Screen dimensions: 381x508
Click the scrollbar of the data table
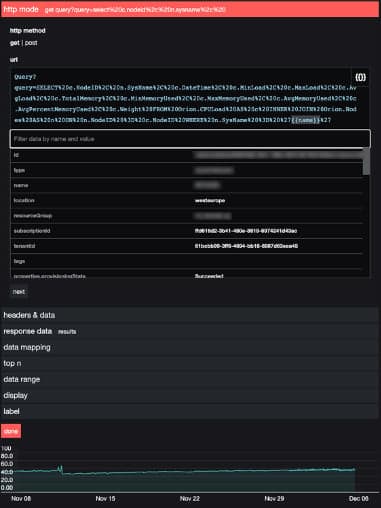[x=366, y=162]
